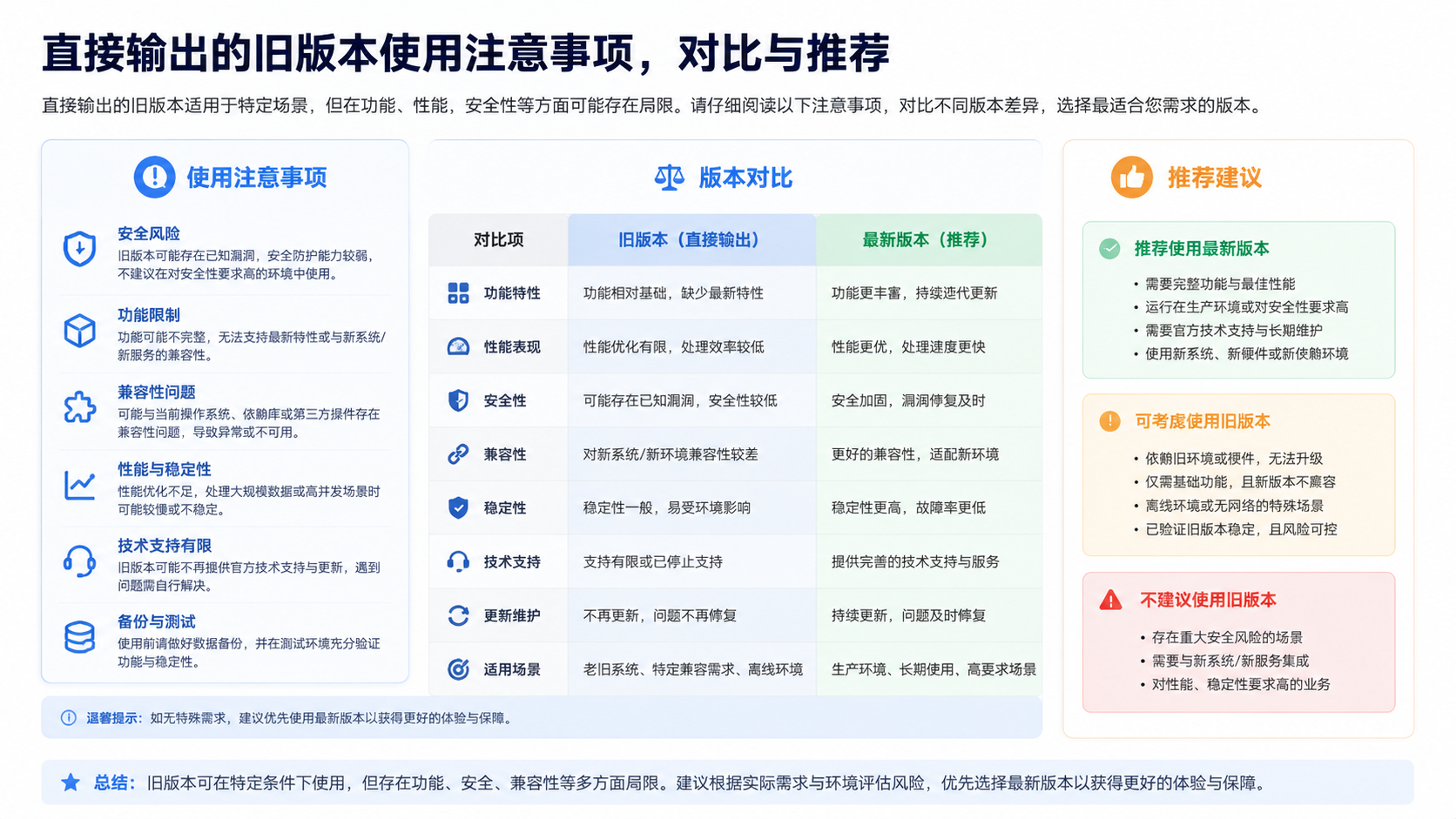Select the 旧版本（直接输出） column header
Viewport: 1456px width, 819px height.
[692, 239]
